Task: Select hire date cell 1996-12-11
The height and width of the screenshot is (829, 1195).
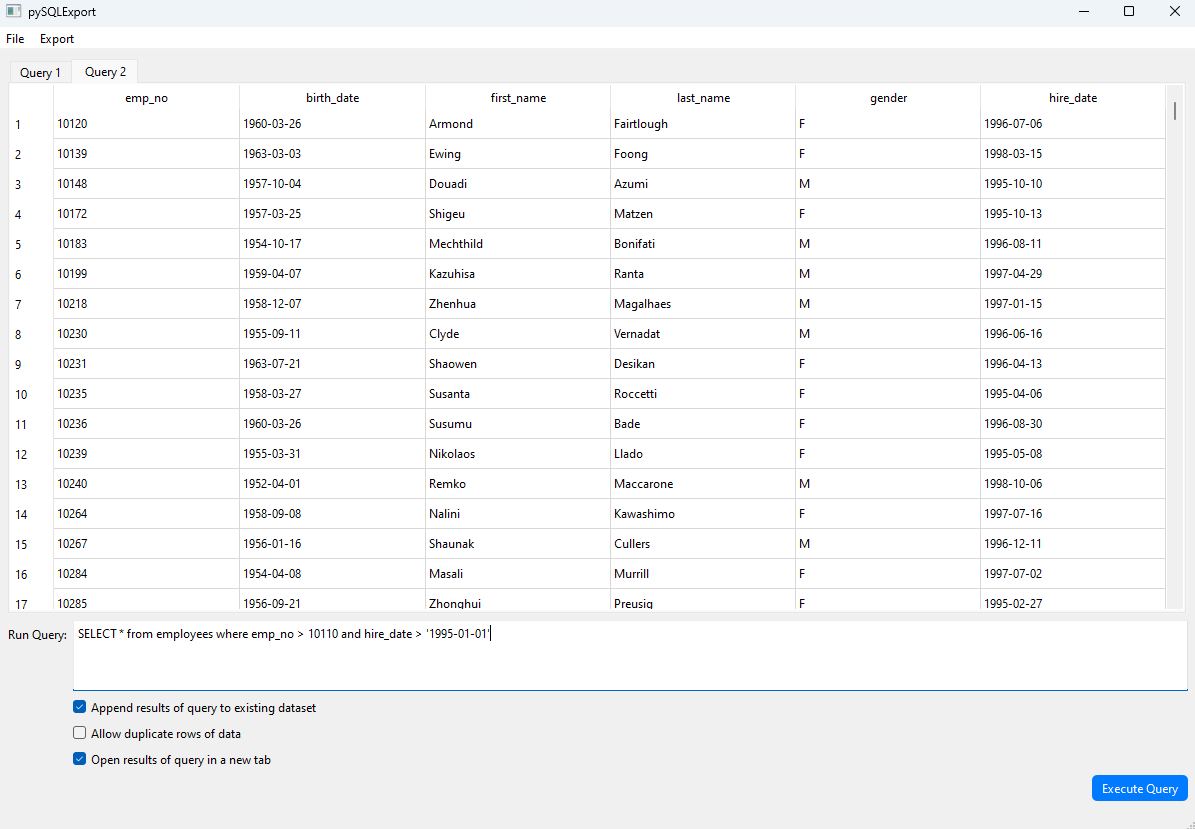Action: tap(1073, 544)
